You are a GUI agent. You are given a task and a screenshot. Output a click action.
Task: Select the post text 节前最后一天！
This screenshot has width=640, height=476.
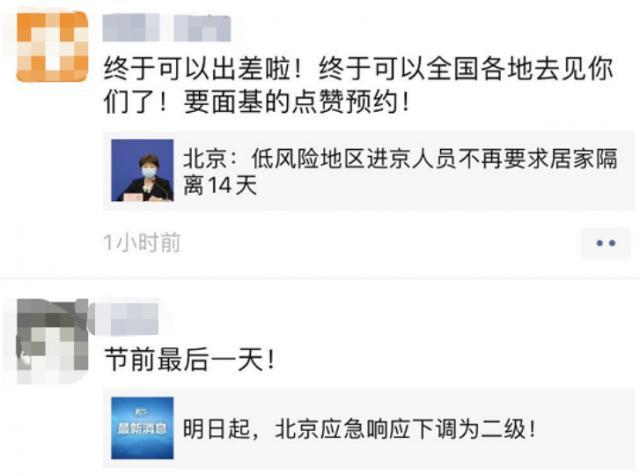click(190, 360)
